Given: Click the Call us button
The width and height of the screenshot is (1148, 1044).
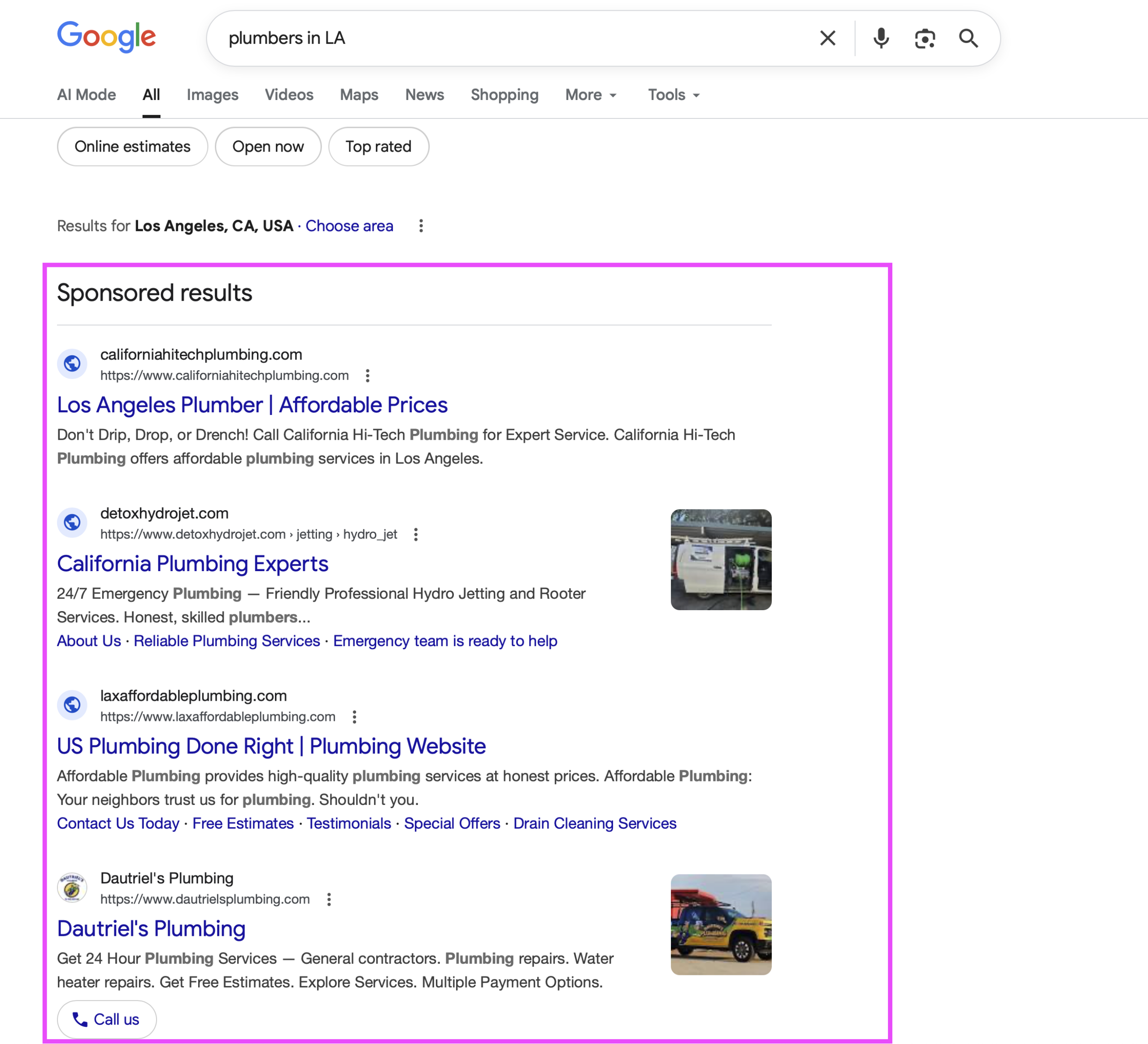Looking at the screenshot, I should pyautogui.click(x=106, y=1019).
